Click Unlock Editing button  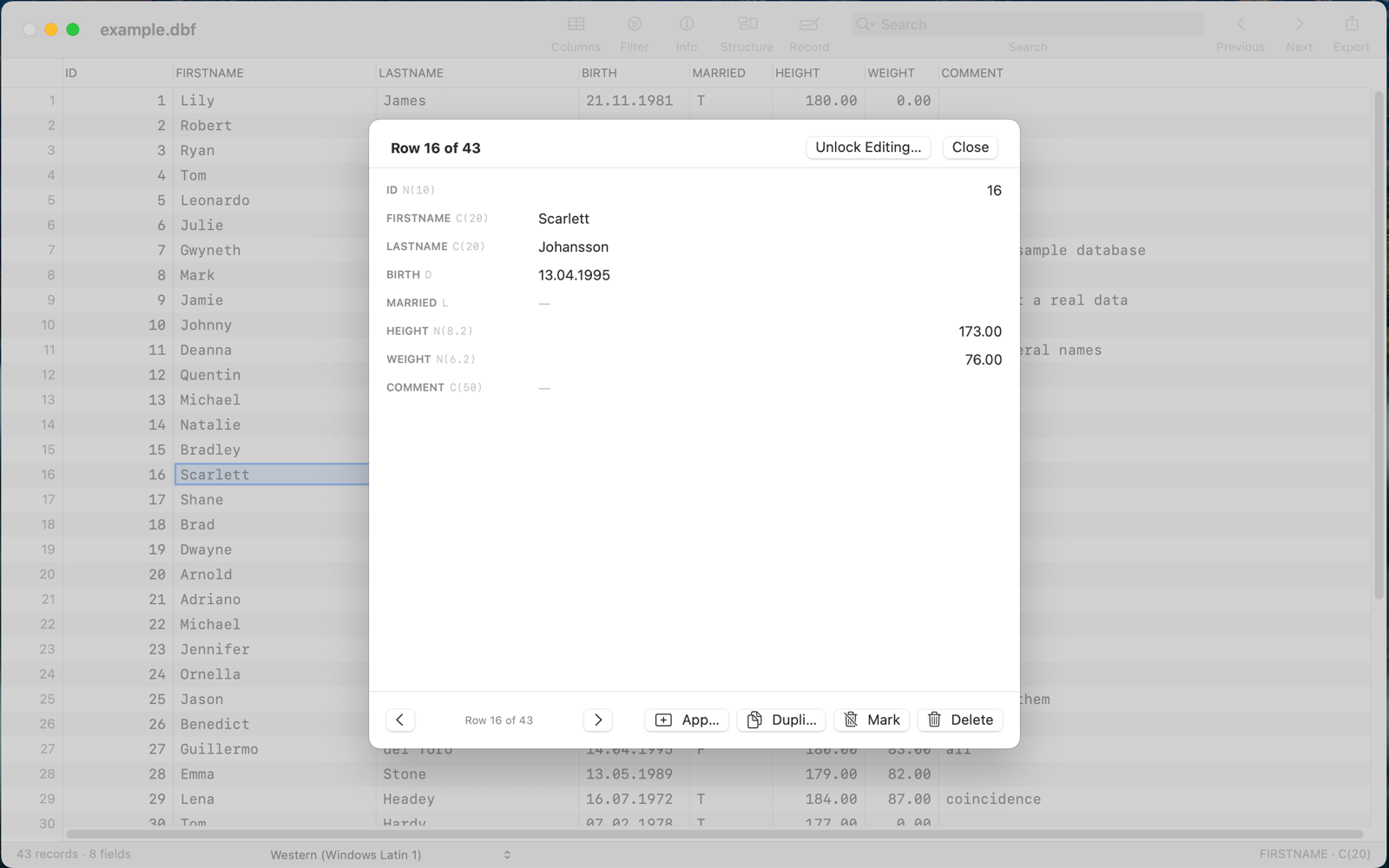[868, 148]
